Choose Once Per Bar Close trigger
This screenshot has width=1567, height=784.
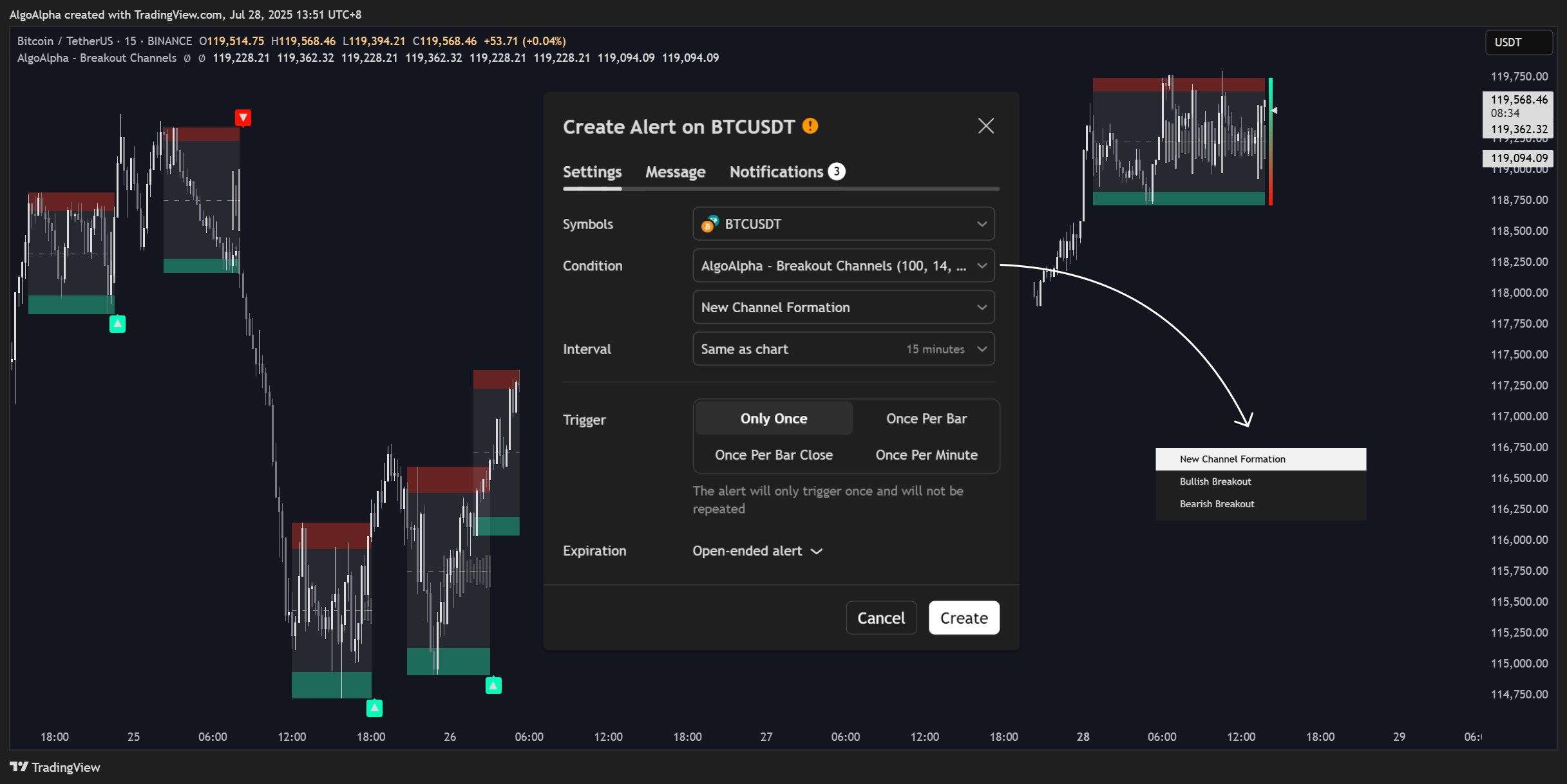coord(774,455)
